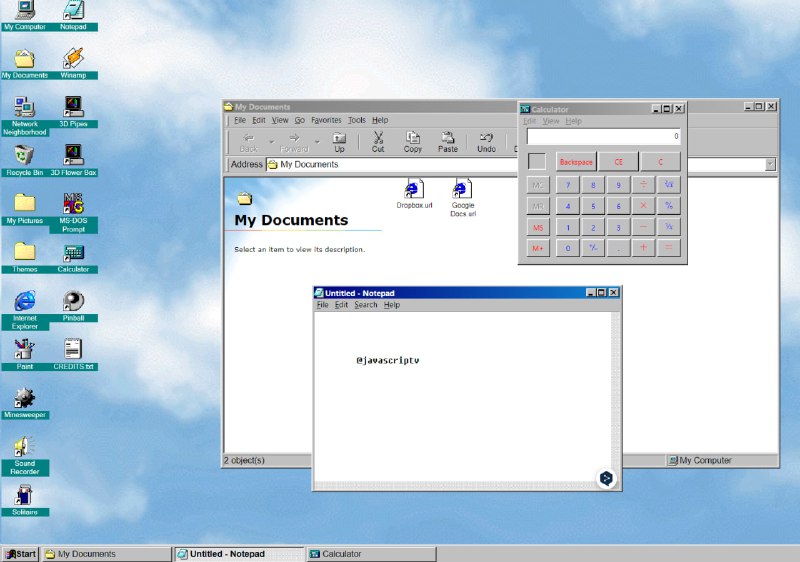The image size is (800, 562).
Task: Select the Google Docs.url file in My Documents
Action: 463,198
